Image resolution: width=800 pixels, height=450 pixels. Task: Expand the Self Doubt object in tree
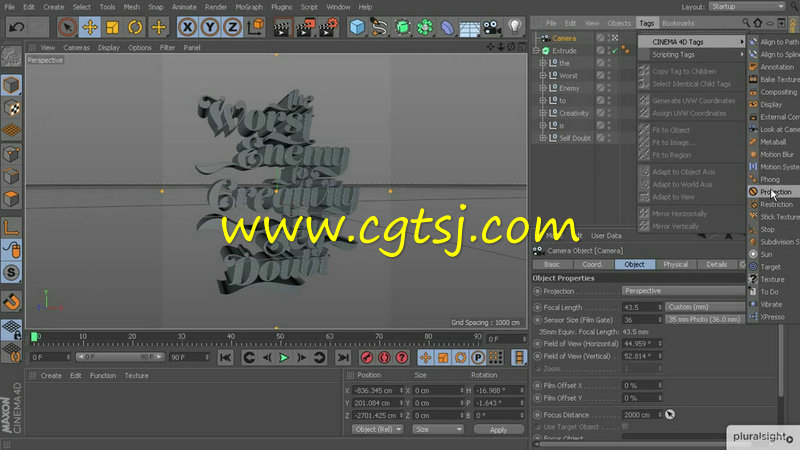tap(543, 138)
